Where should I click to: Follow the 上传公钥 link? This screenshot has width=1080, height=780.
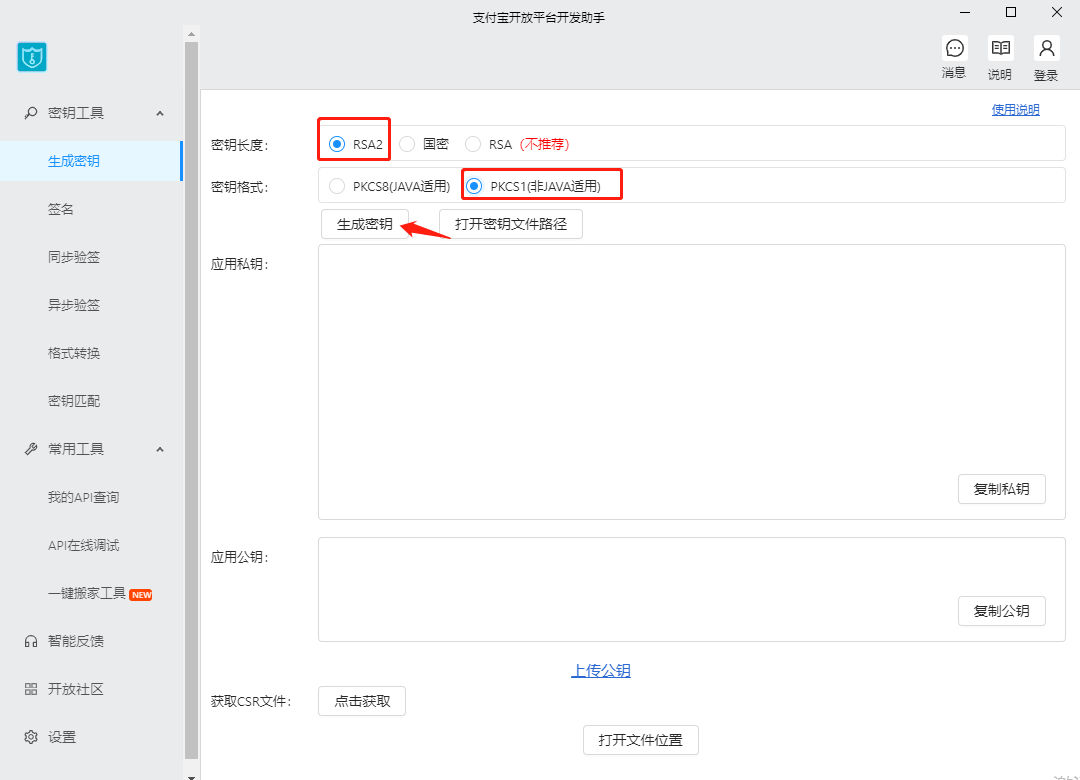[601, 670]
